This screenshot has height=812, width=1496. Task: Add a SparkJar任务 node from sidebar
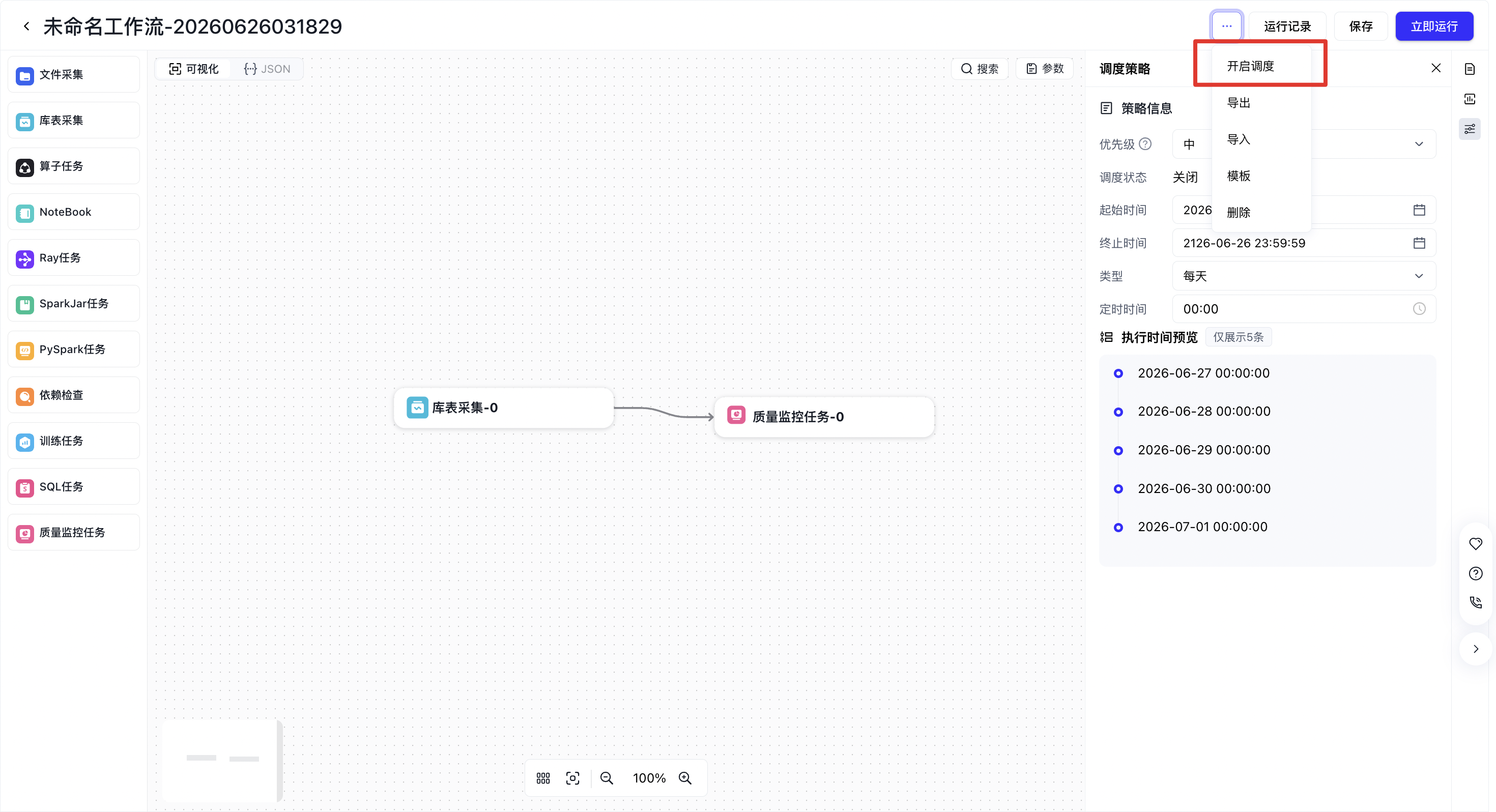click(x=74, y=303)
